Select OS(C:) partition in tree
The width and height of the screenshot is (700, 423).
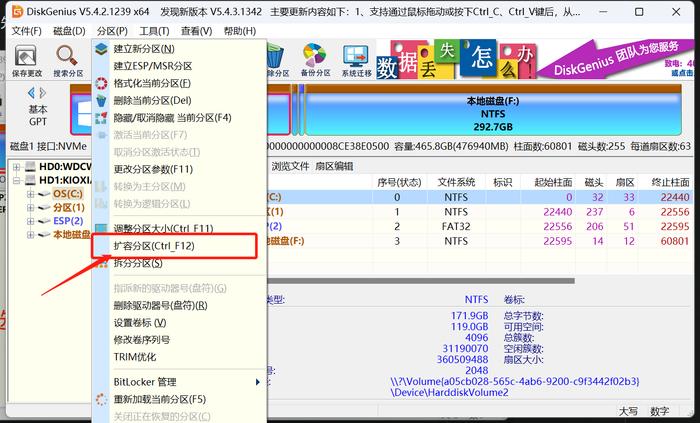68,194
